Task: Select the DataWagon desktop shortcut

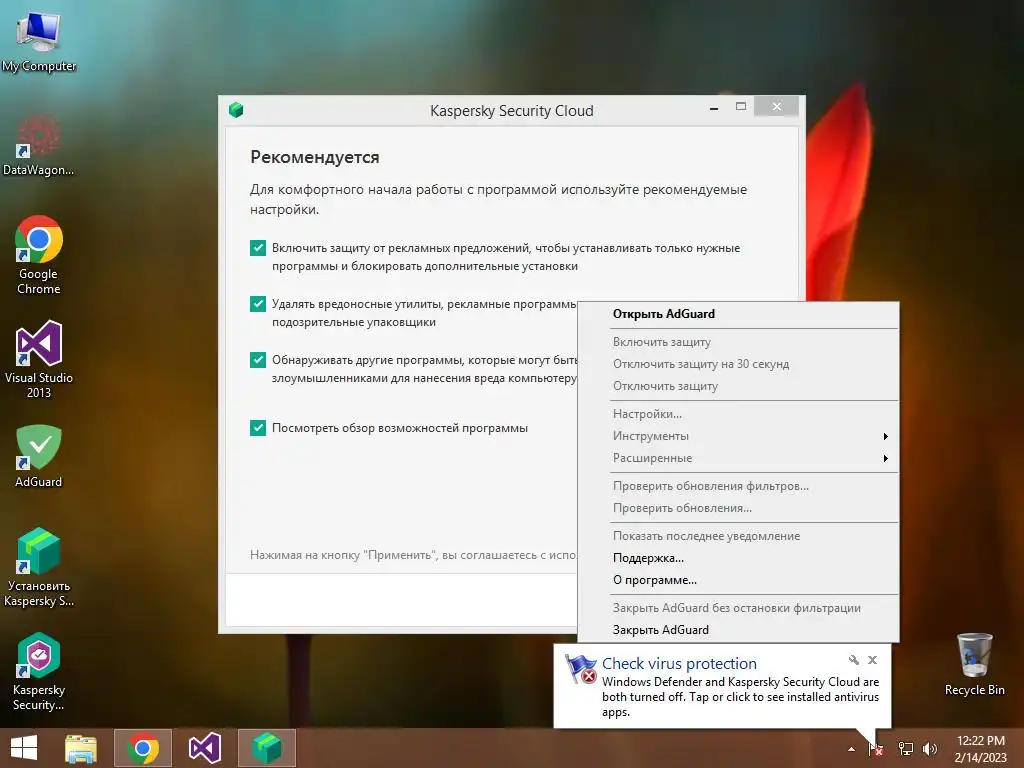Action: tap(39, 145)
